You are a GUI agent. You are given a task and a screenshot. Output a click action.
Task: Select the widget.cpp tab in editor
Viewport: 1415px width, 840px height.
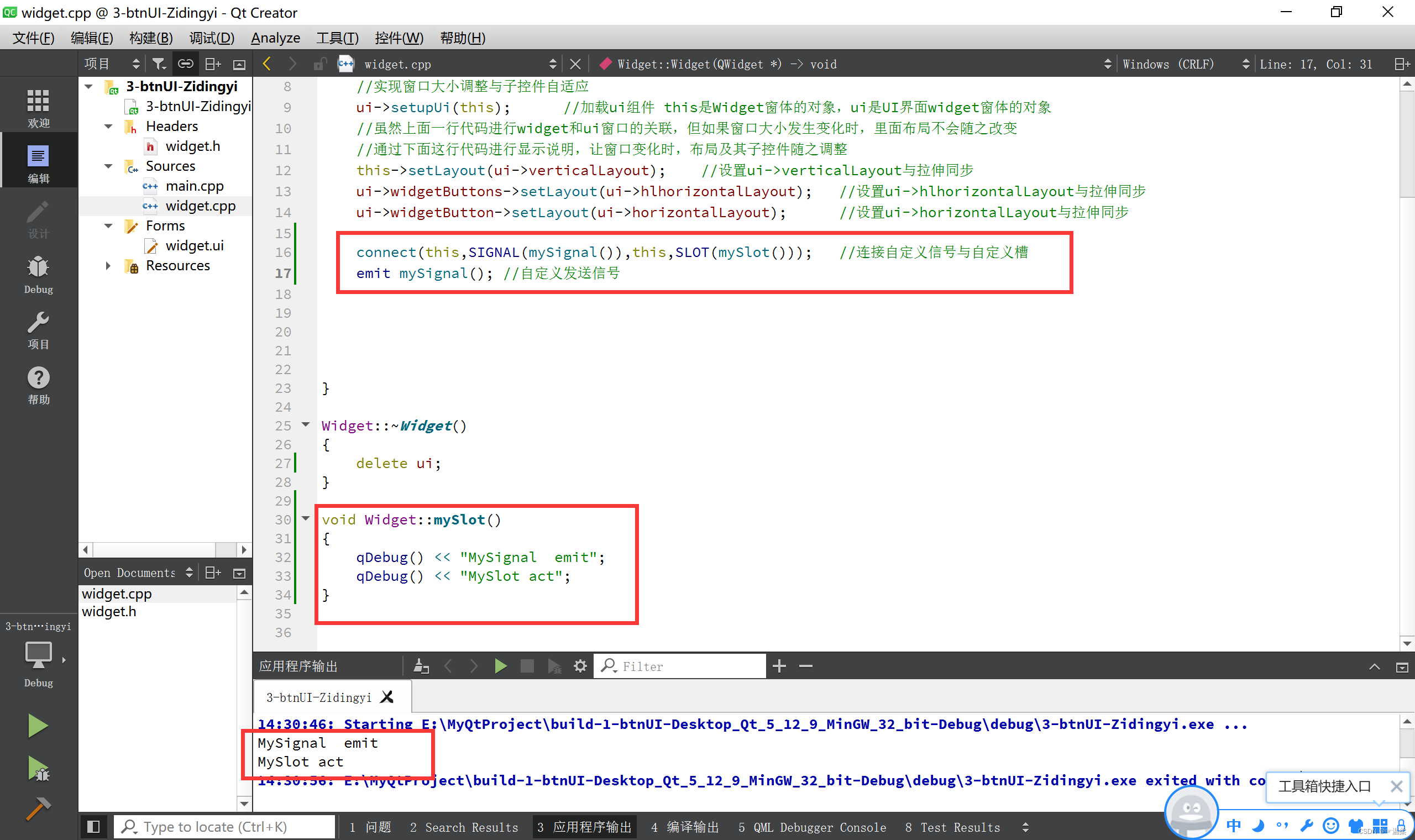[399, 63]
